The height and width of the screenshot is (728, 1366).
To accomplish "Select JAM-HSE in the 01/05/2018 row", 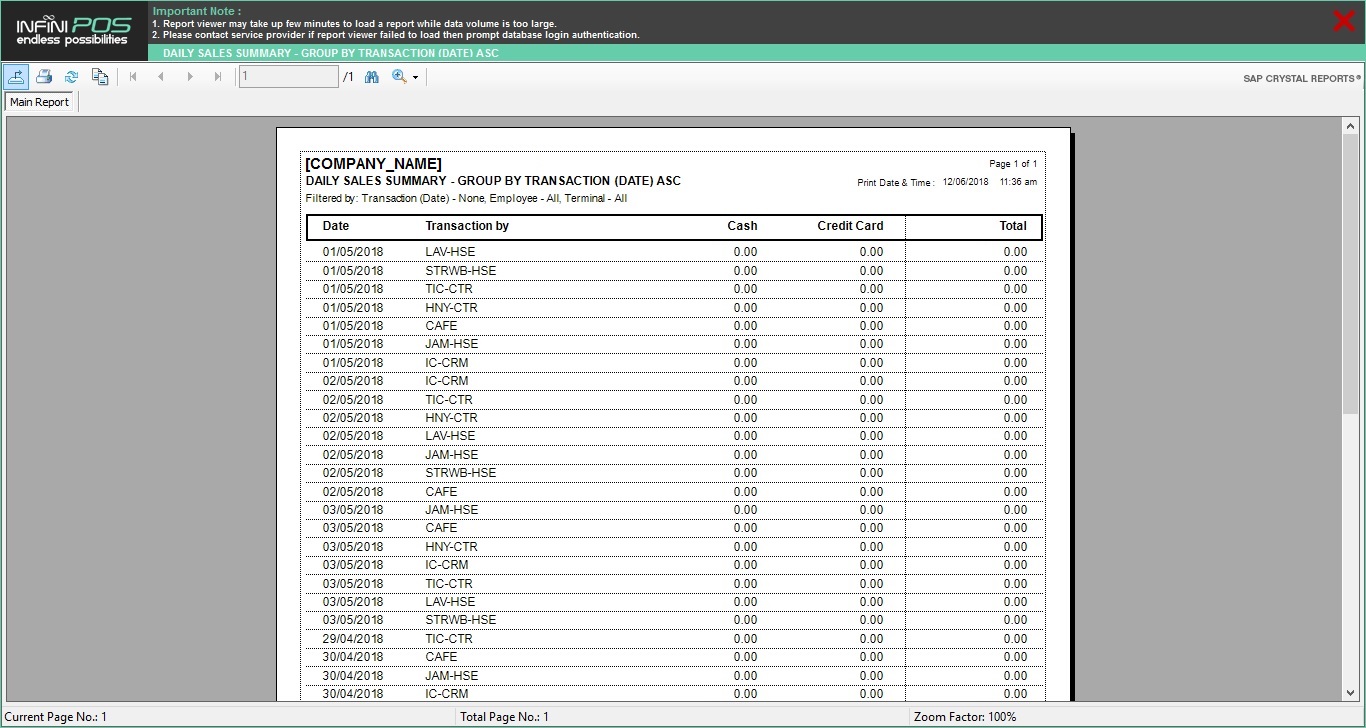I will (x=451, y=344).
